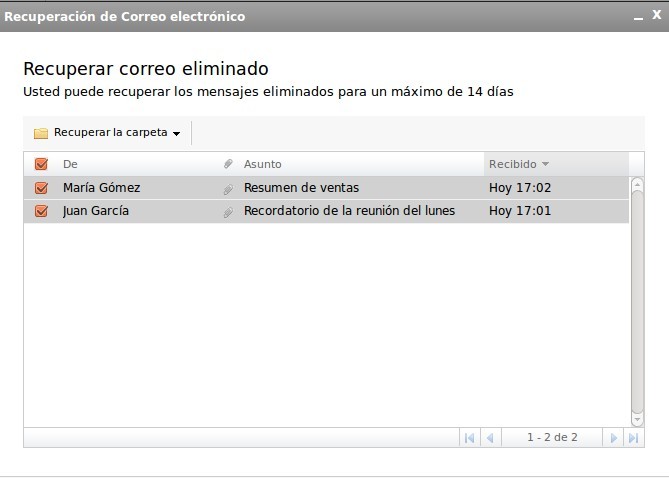Toggle the select-all checkbox in header
This screenshot has height=478, width=669.
coord(41,164)
